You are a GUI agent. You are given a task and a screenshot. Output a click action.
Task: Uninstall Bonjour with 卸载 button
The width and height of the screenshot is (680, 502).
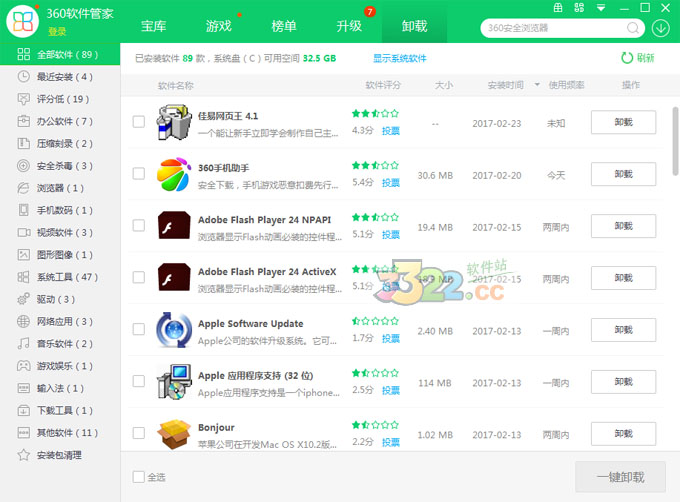pos(624,434)
